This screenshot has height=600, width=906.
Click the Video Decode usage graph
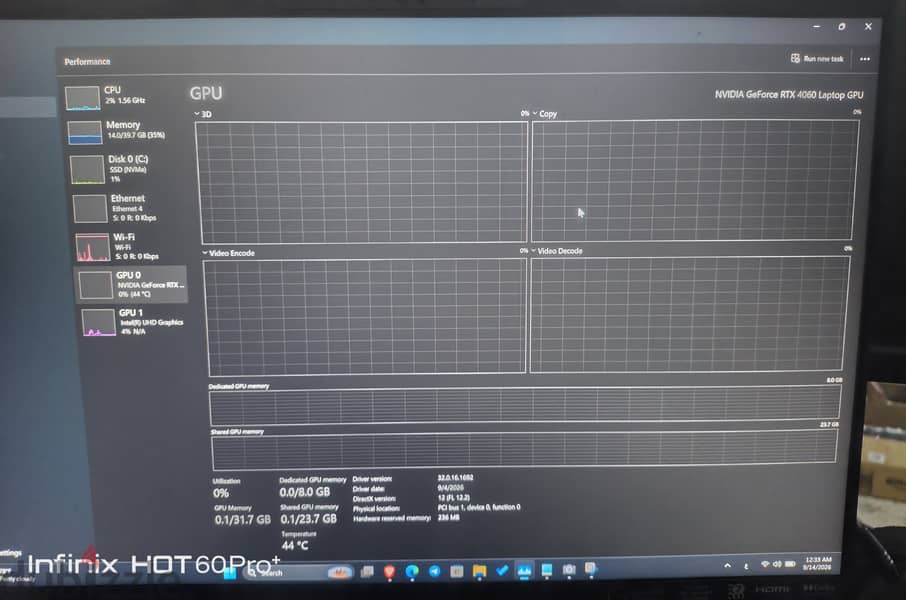[x=690, y=314]
